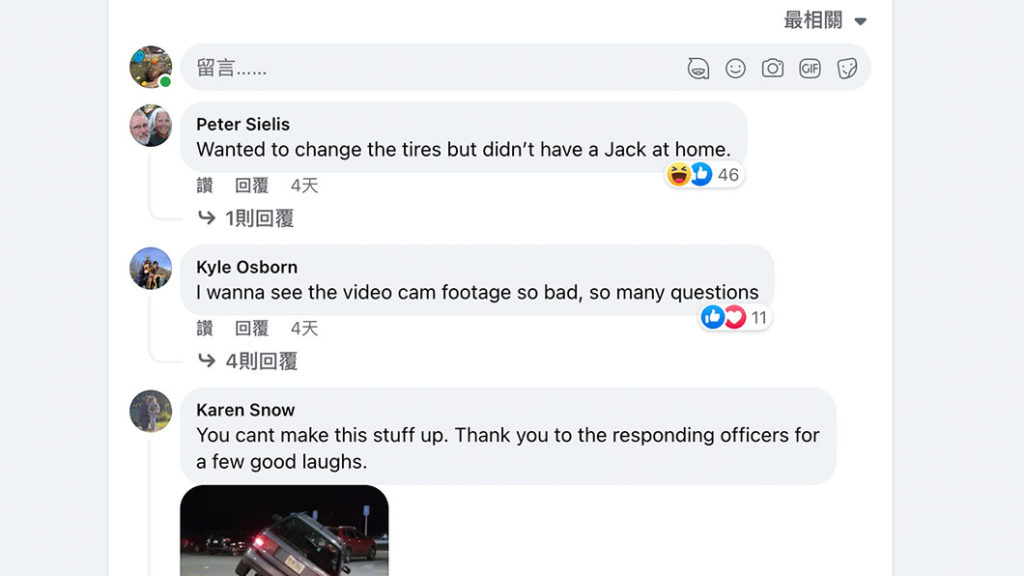Screen dimensions: 1024x576
Task: Like Kyle Osborn's comment with 讚
Action: [205, 328]
